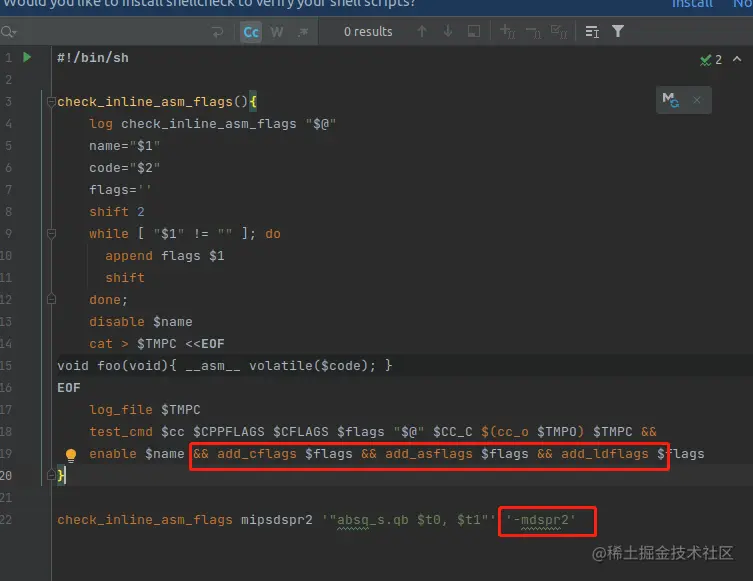Click 'cat > $TMPC <<EOF' line

coord(157,344)
